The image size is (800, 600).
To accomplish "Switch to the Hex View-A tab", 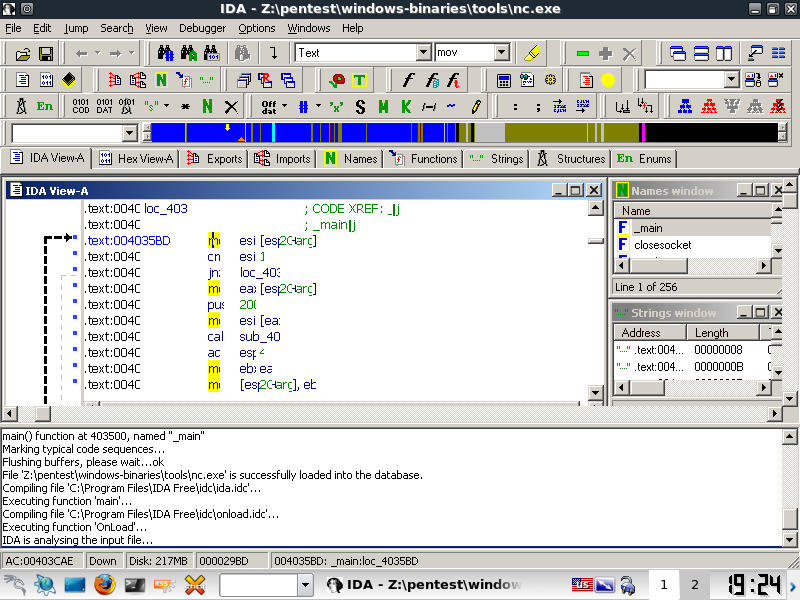I will tap(136, 159).
